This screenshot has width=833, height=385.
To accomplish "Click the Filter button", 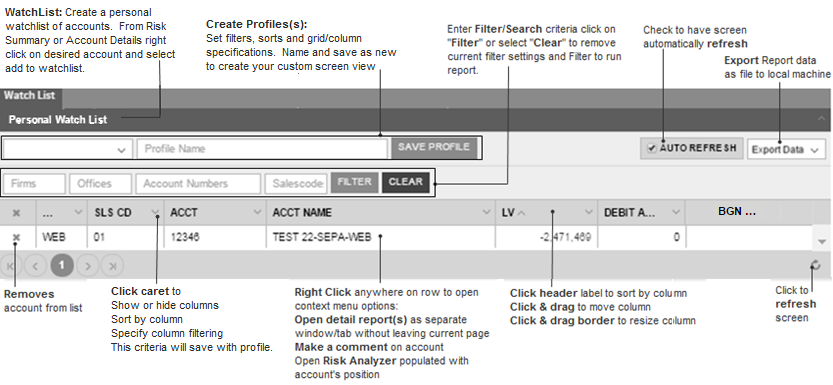I will (354, 182).
